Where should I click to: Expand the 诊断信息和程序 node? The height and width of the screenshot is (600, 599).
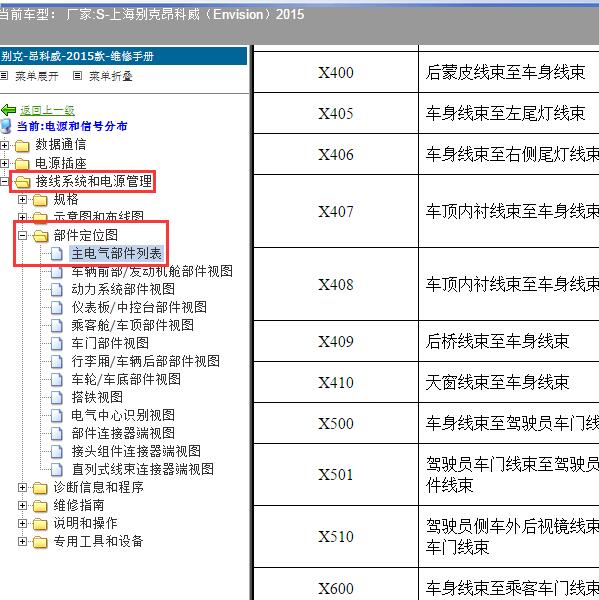click(22, 488)
